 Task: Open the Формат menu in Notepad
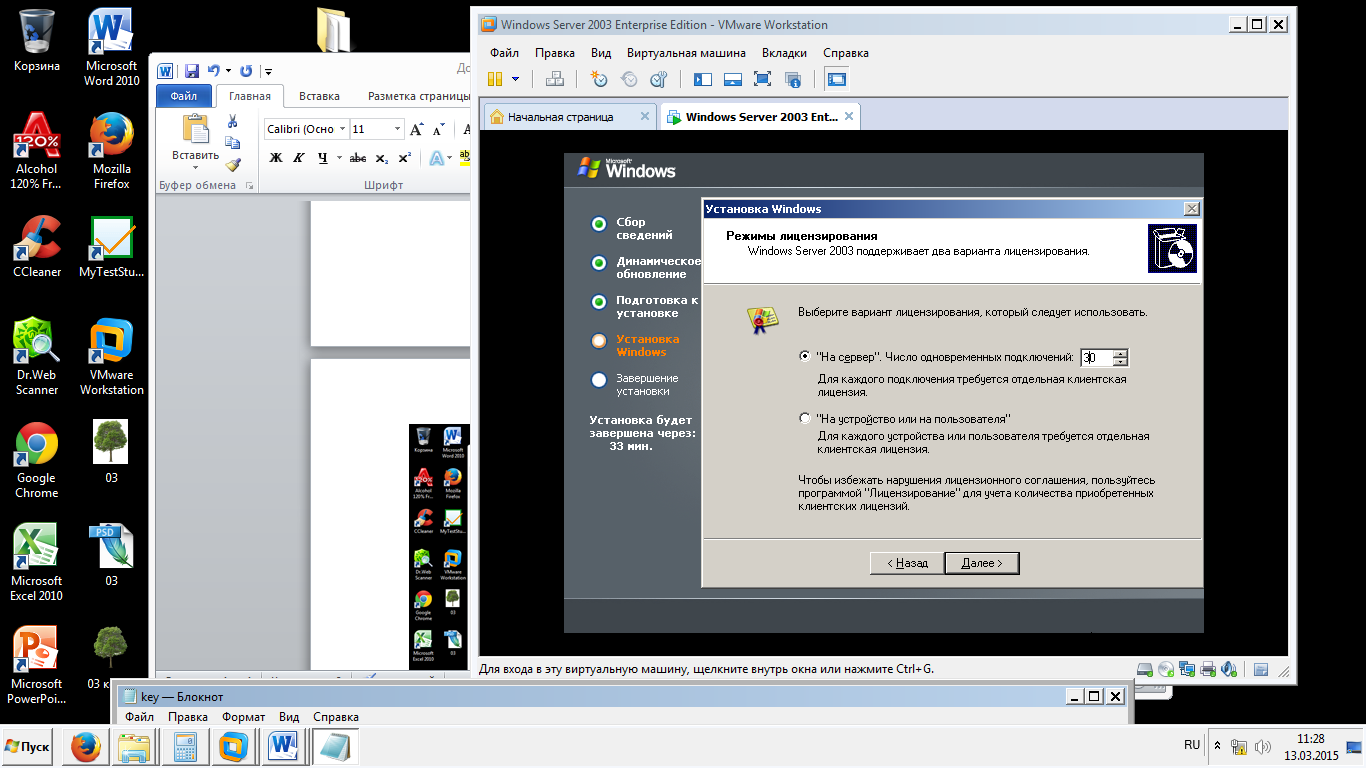point(243,717)
